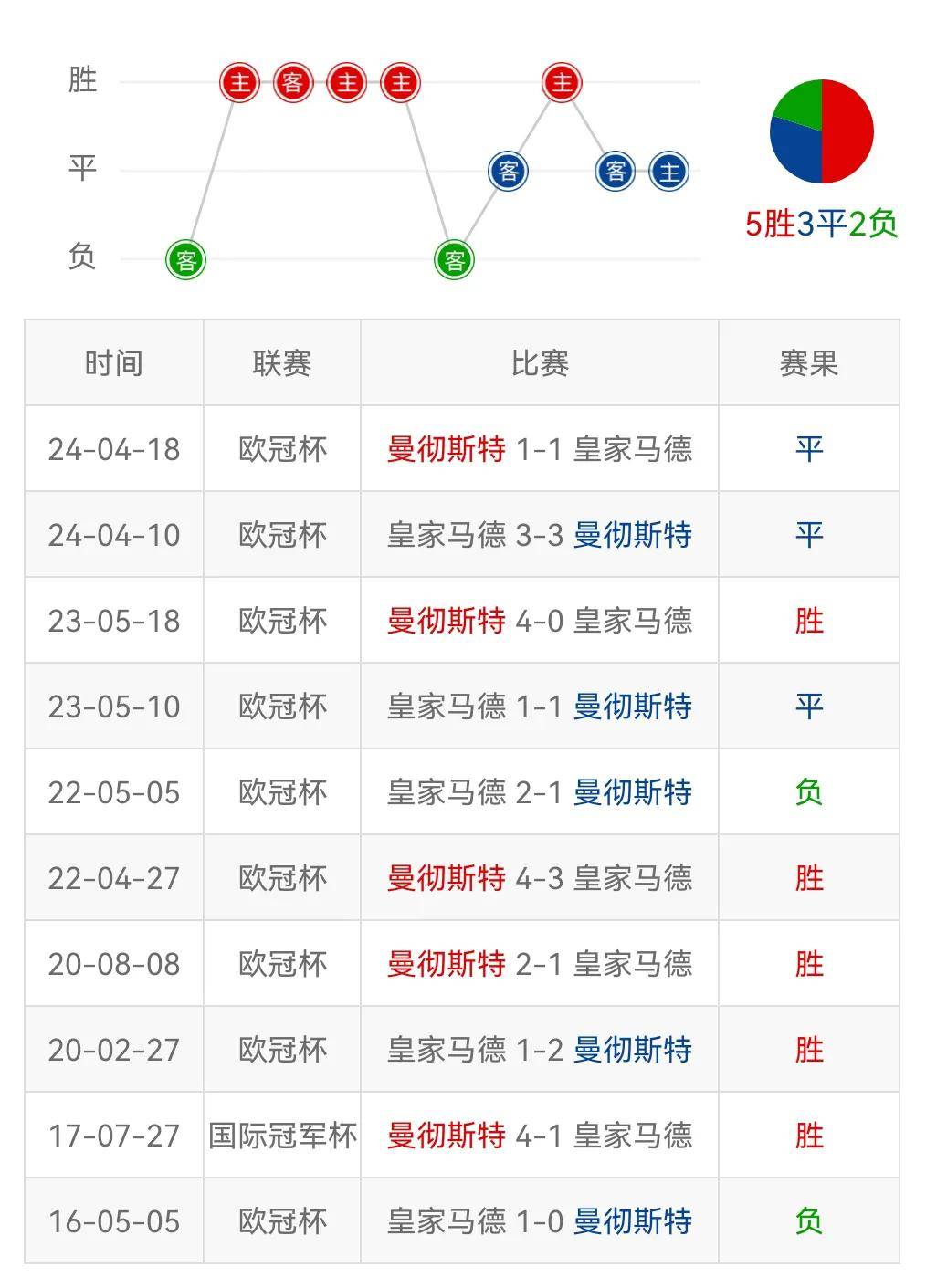This screenshot has width=926, height=1288.
Task: Click the rightmost blue 客 draw marker
Action: pyautogui.click(x=615, y=171)
